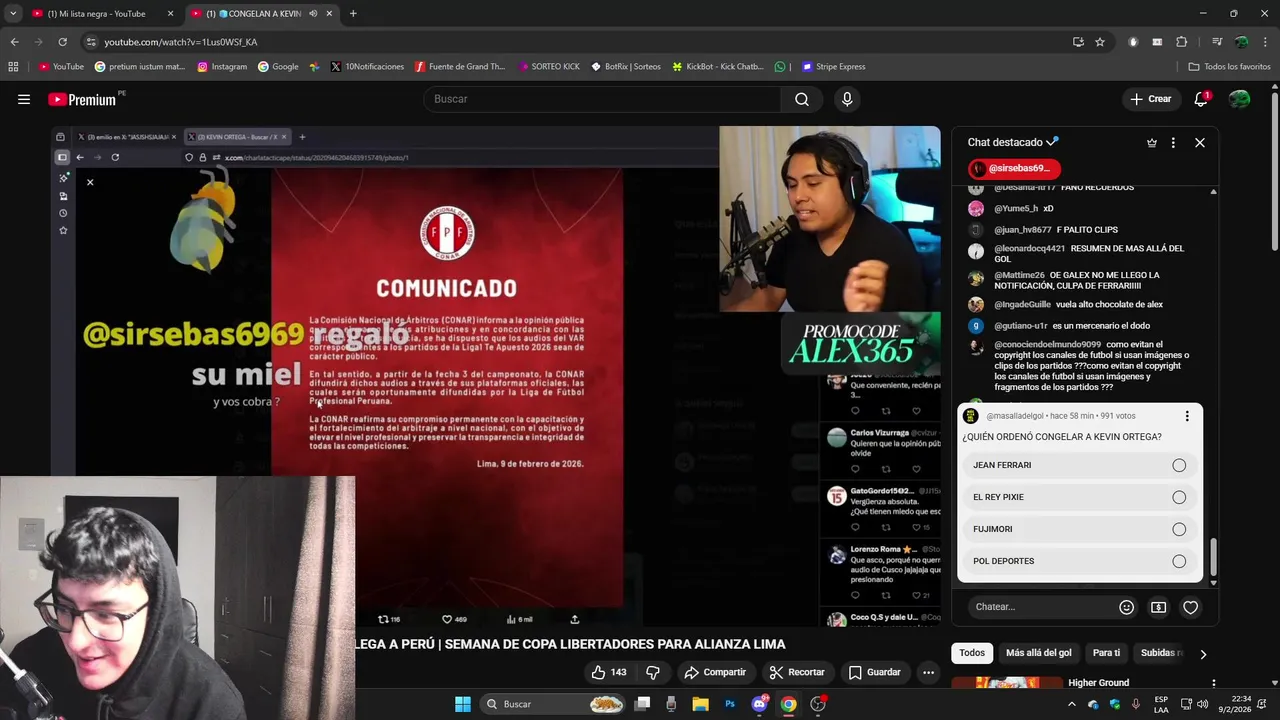Go back in browser history
This screenshot has height=720, width=1280.
pos(14,42)
